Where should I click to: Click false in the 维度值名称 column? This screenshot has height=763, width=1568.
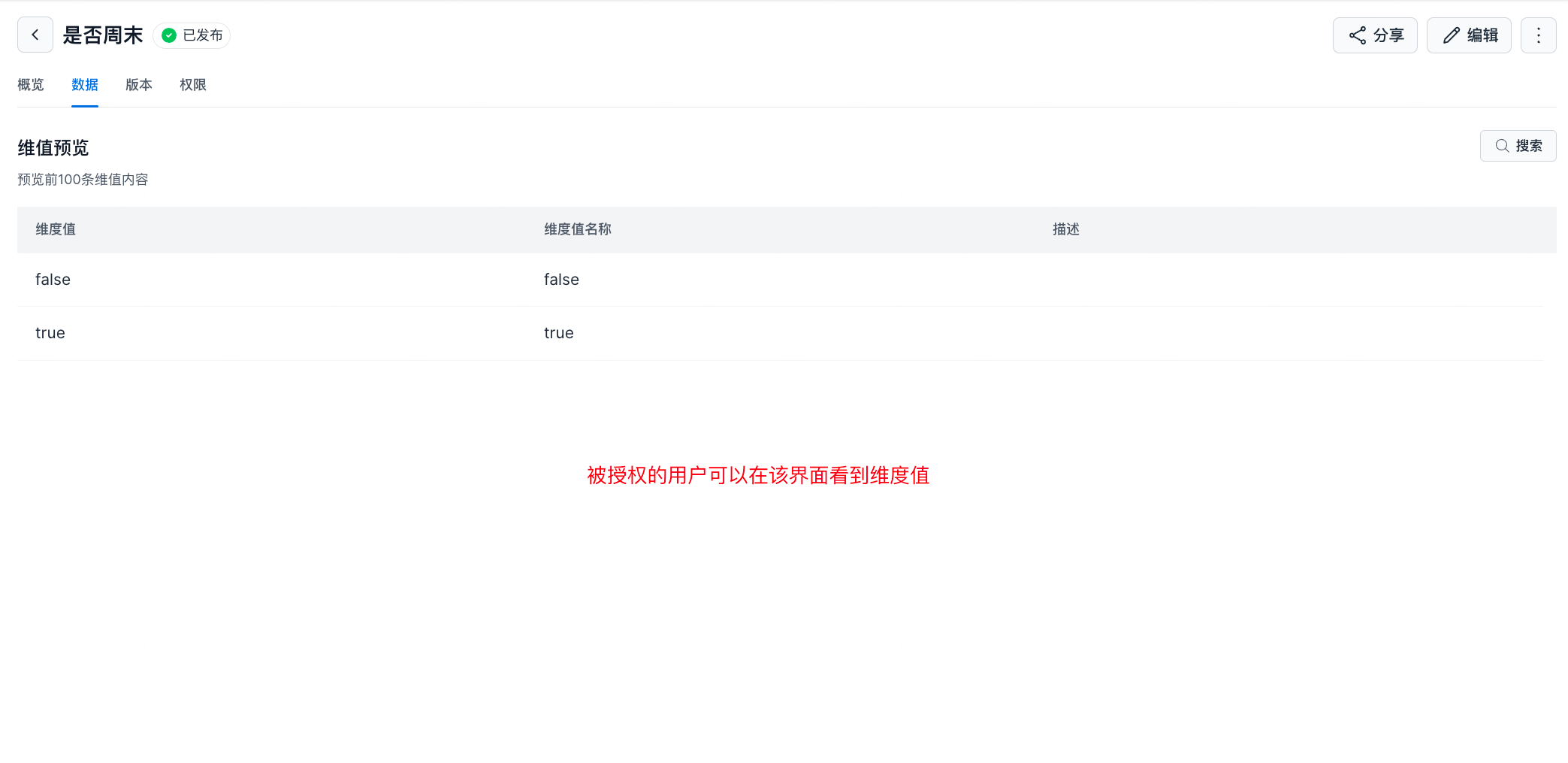pos(561,280)
